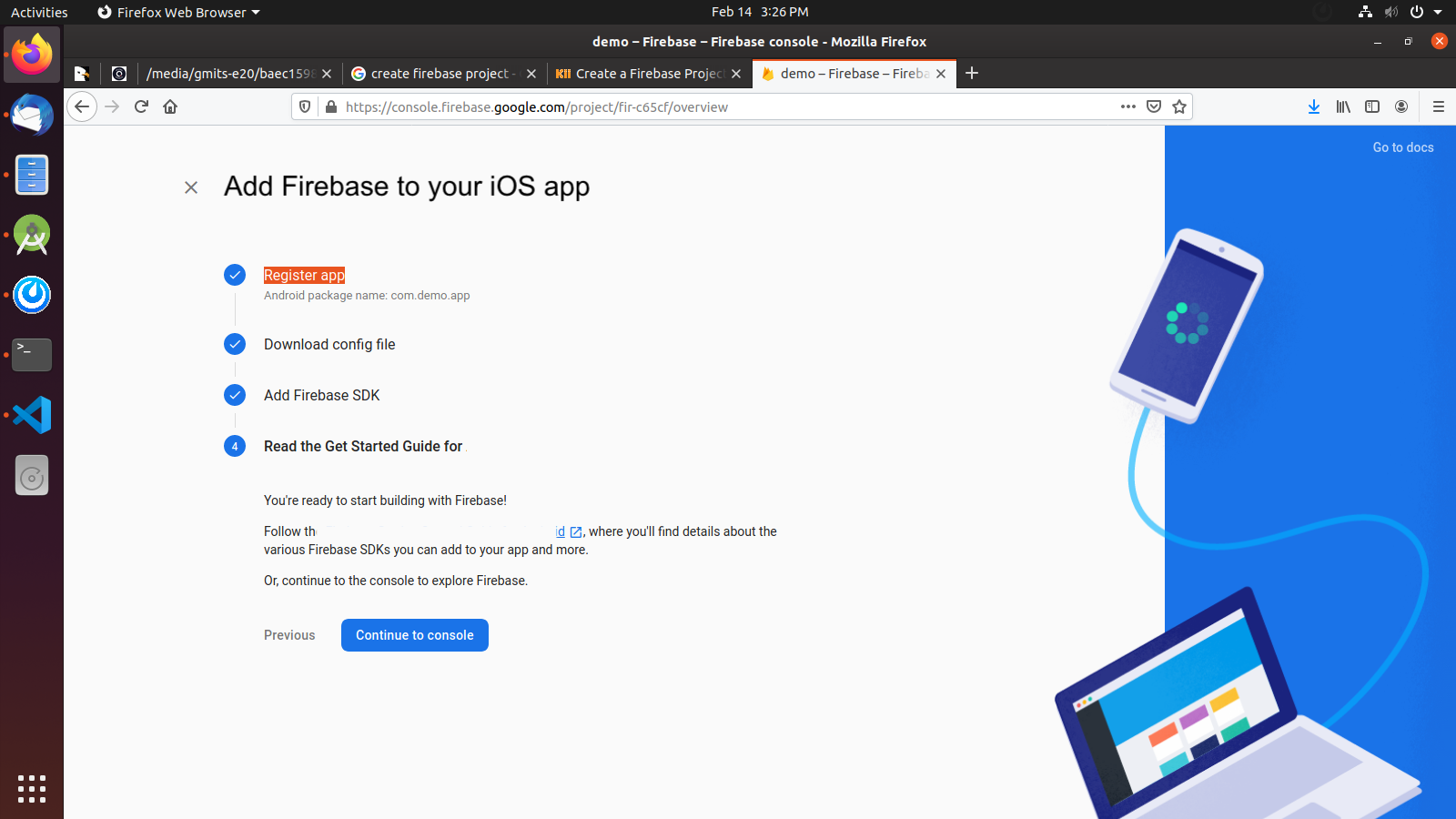Close the create firebase project tab
The height and width of the screenshot is (819, 1456).
(x=531, y=74)
